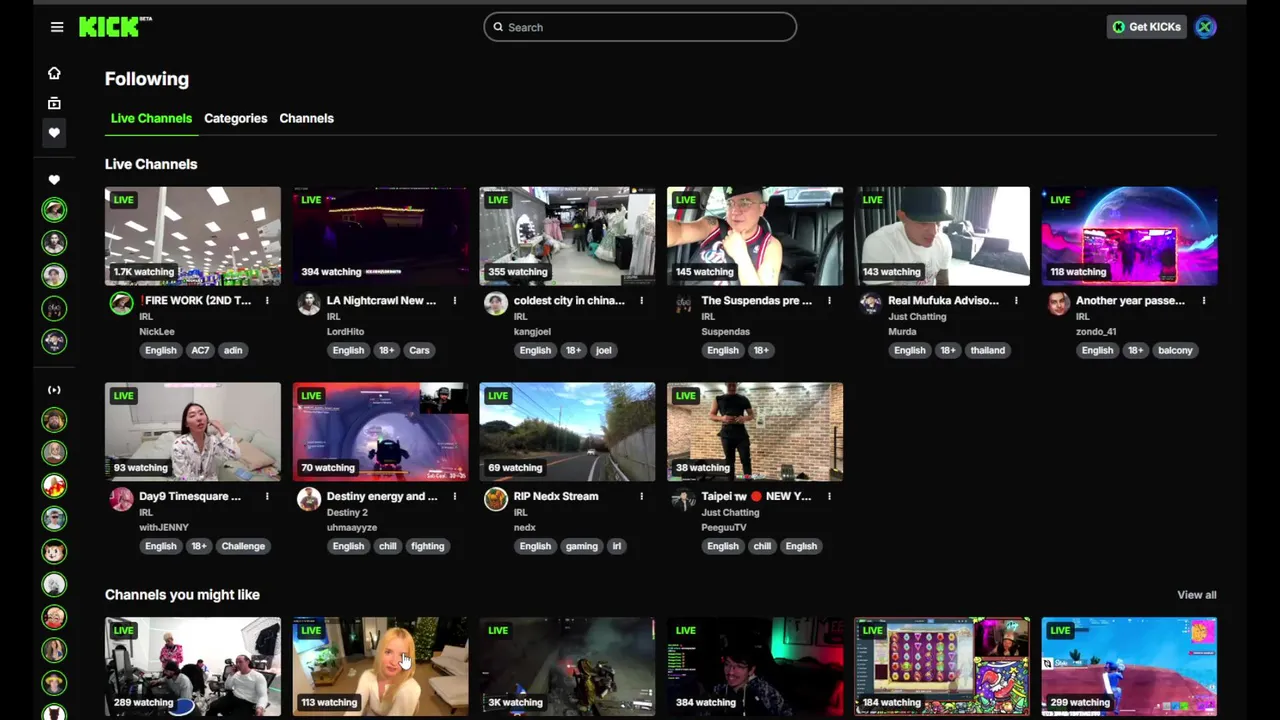
Task: Open zondo_41 channel avatar
Action: point(1058,304)
